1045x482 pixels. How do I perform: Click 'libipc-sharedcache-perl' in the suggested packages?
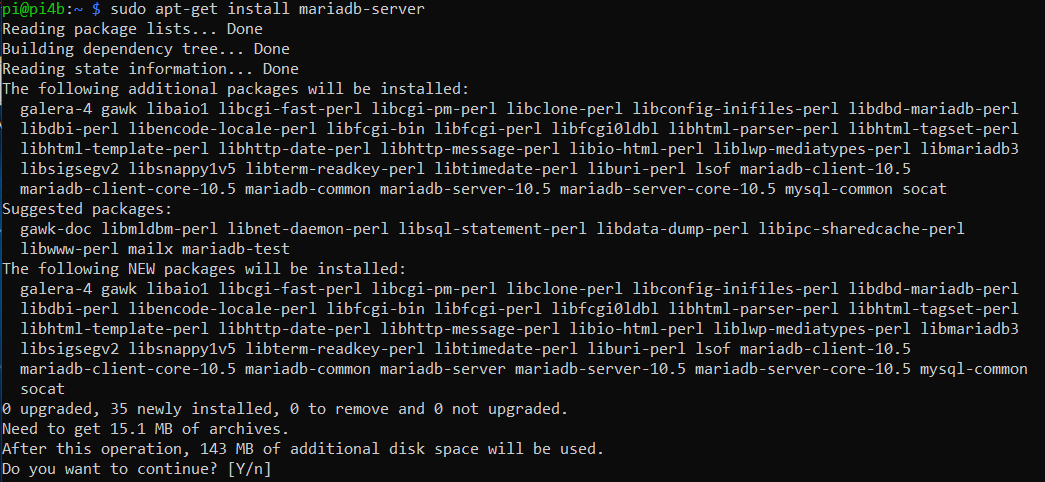(x=862, y=229)
